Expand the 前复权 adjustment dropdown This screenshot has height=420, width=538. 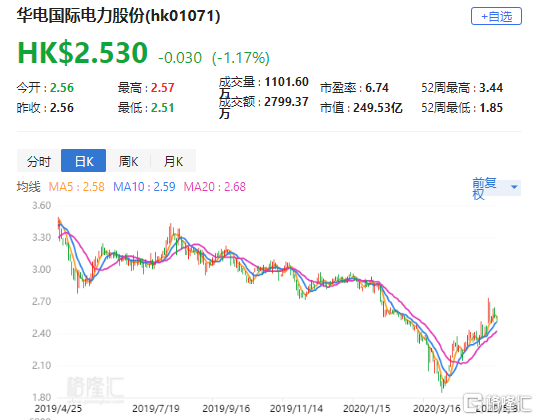coord(496,188)
